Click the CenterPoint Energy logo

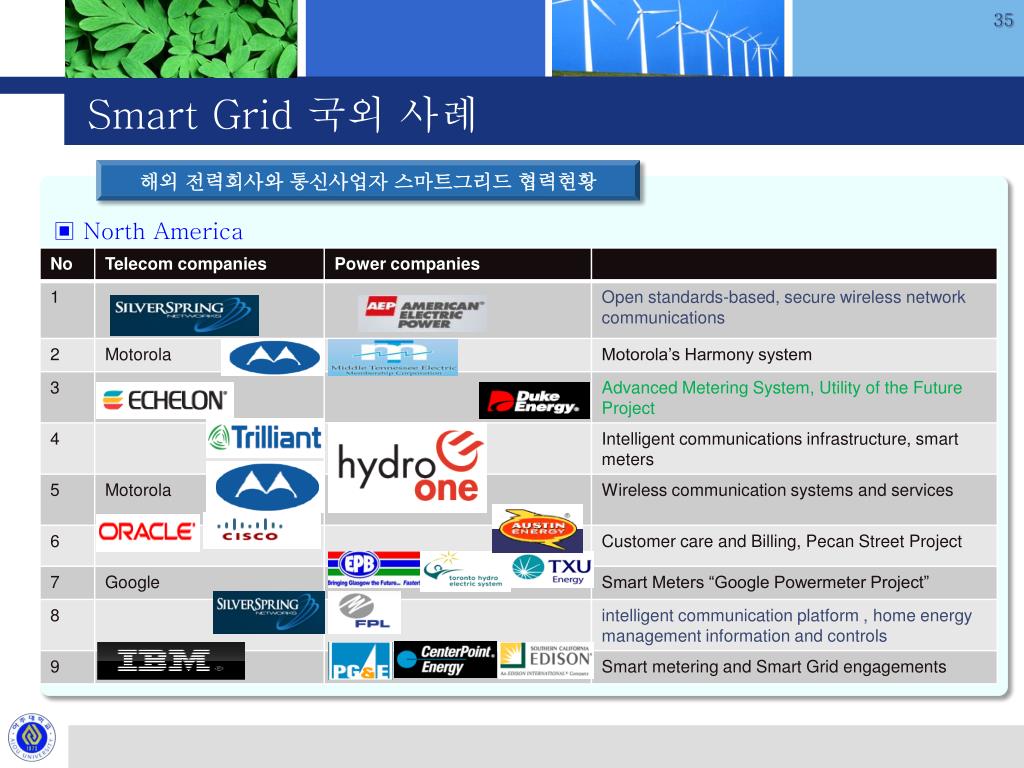click(445, 660)
